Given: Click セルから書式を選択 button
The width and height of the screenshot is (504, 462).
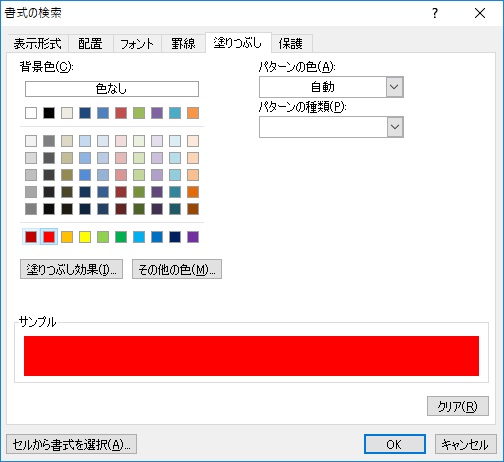Looking at the screenshot, I should pos(71,444).
